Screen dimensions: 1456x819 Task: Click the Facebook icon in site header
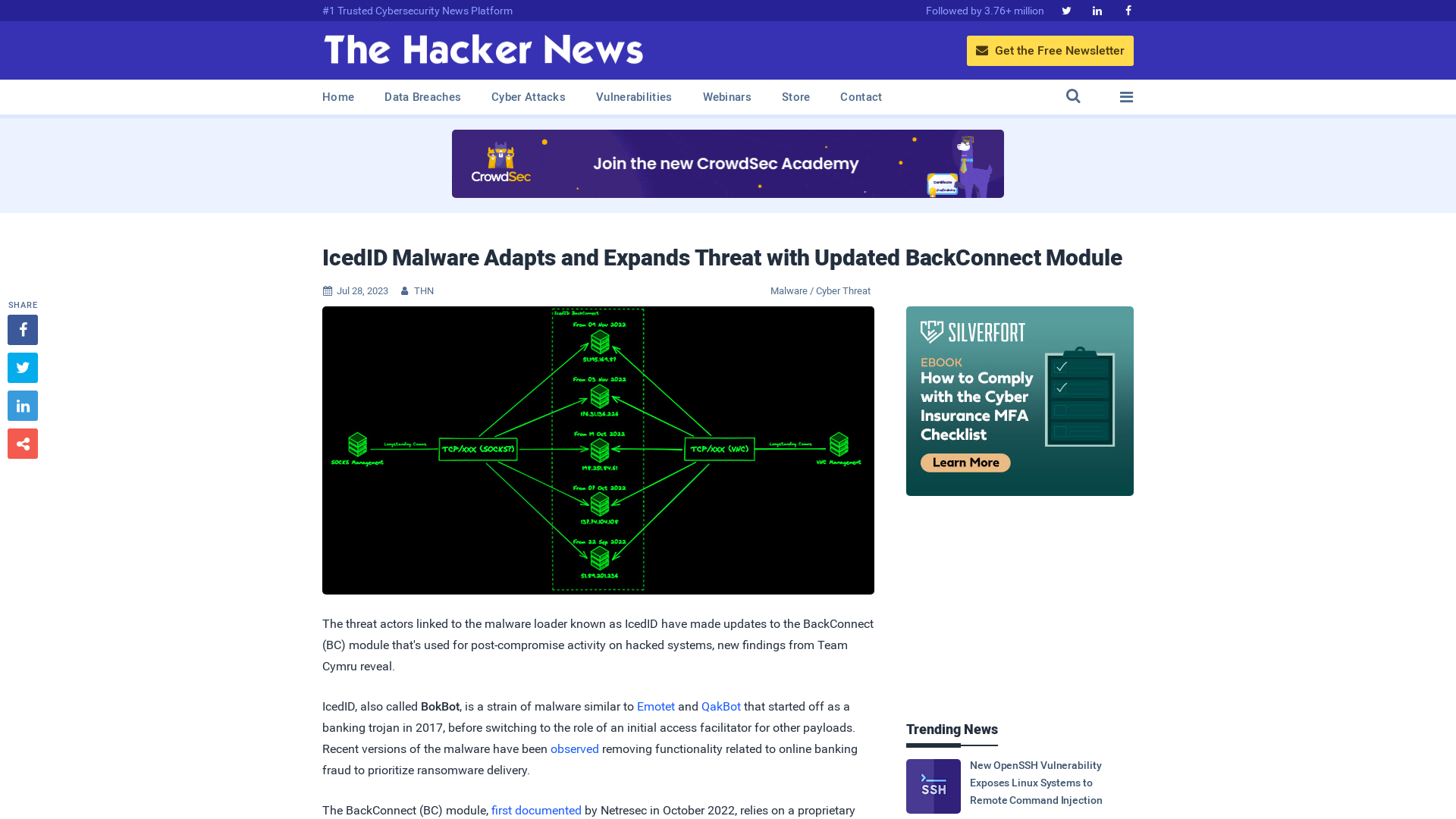[x=1128, y=10]
